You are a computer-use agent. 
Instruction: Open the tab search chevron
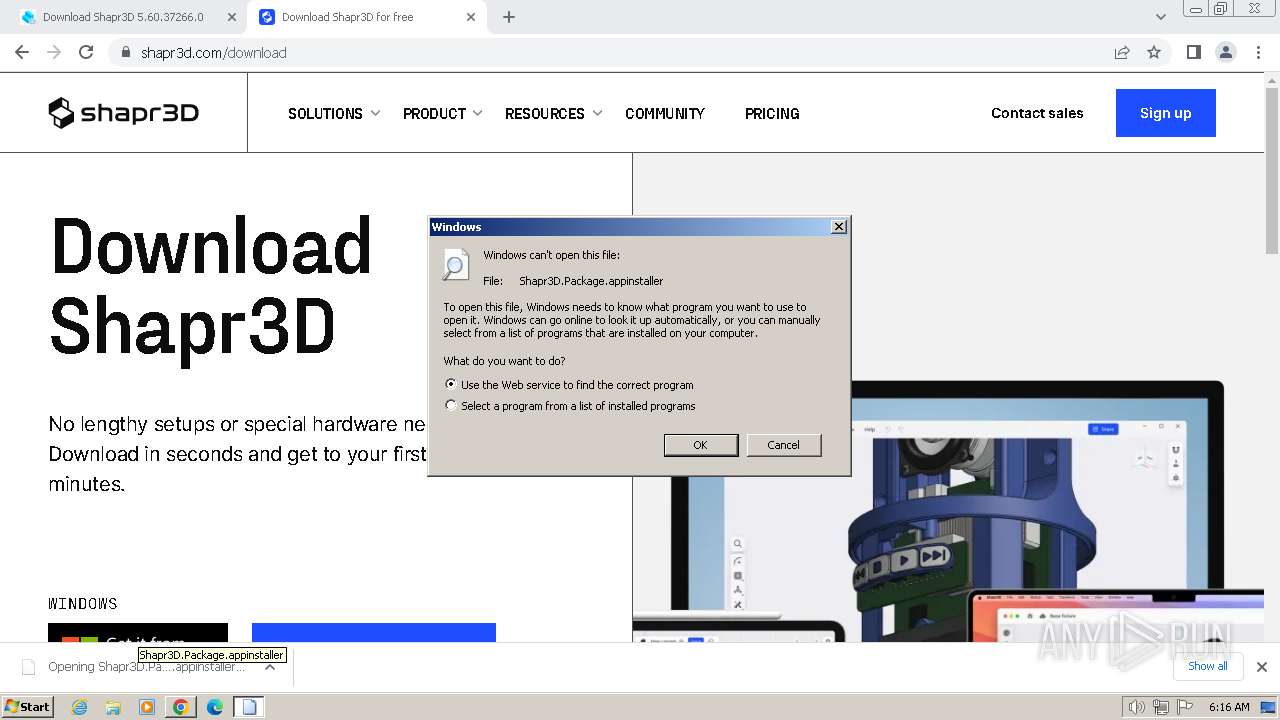click(x=1161, y=17)
